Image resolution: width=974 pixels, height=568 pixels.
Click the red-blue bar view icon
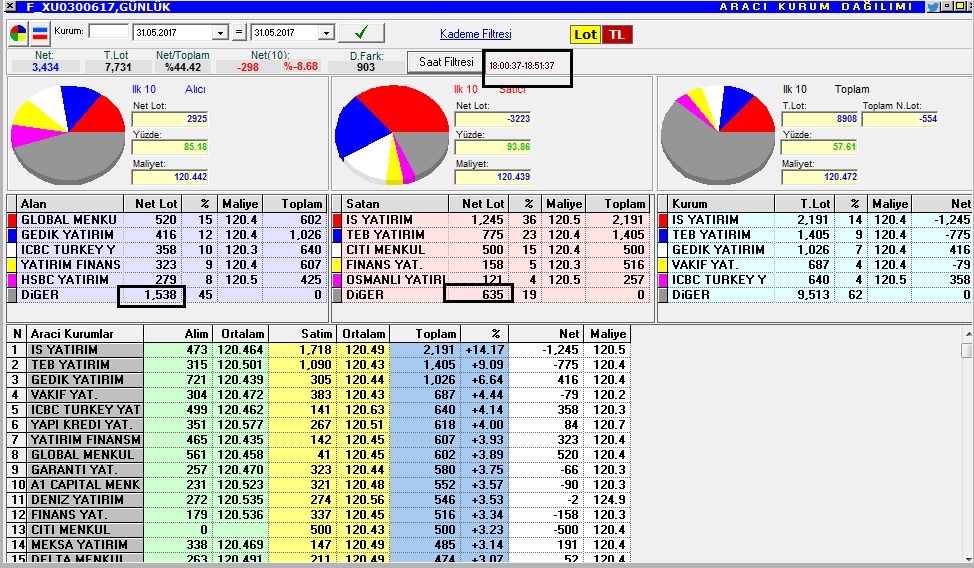pyautogui.click(x=40, y=34)
